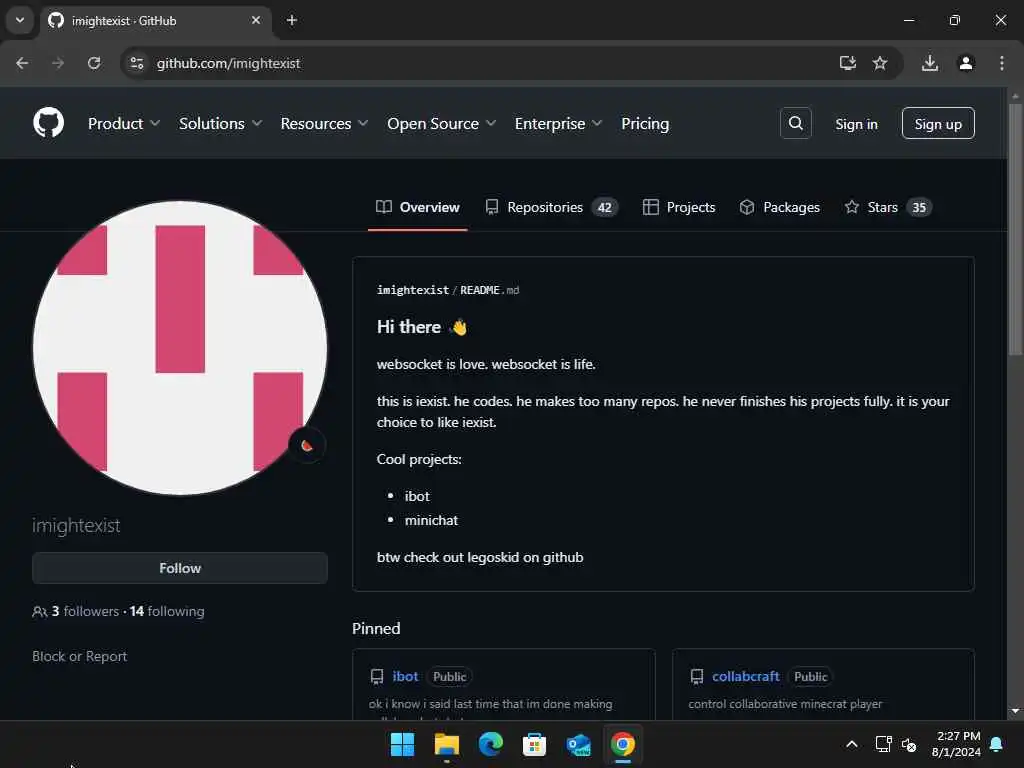This screenshot has height=768, width=1024.
Task: Open the Chrome downloads icon
Action: click(929, 63)
